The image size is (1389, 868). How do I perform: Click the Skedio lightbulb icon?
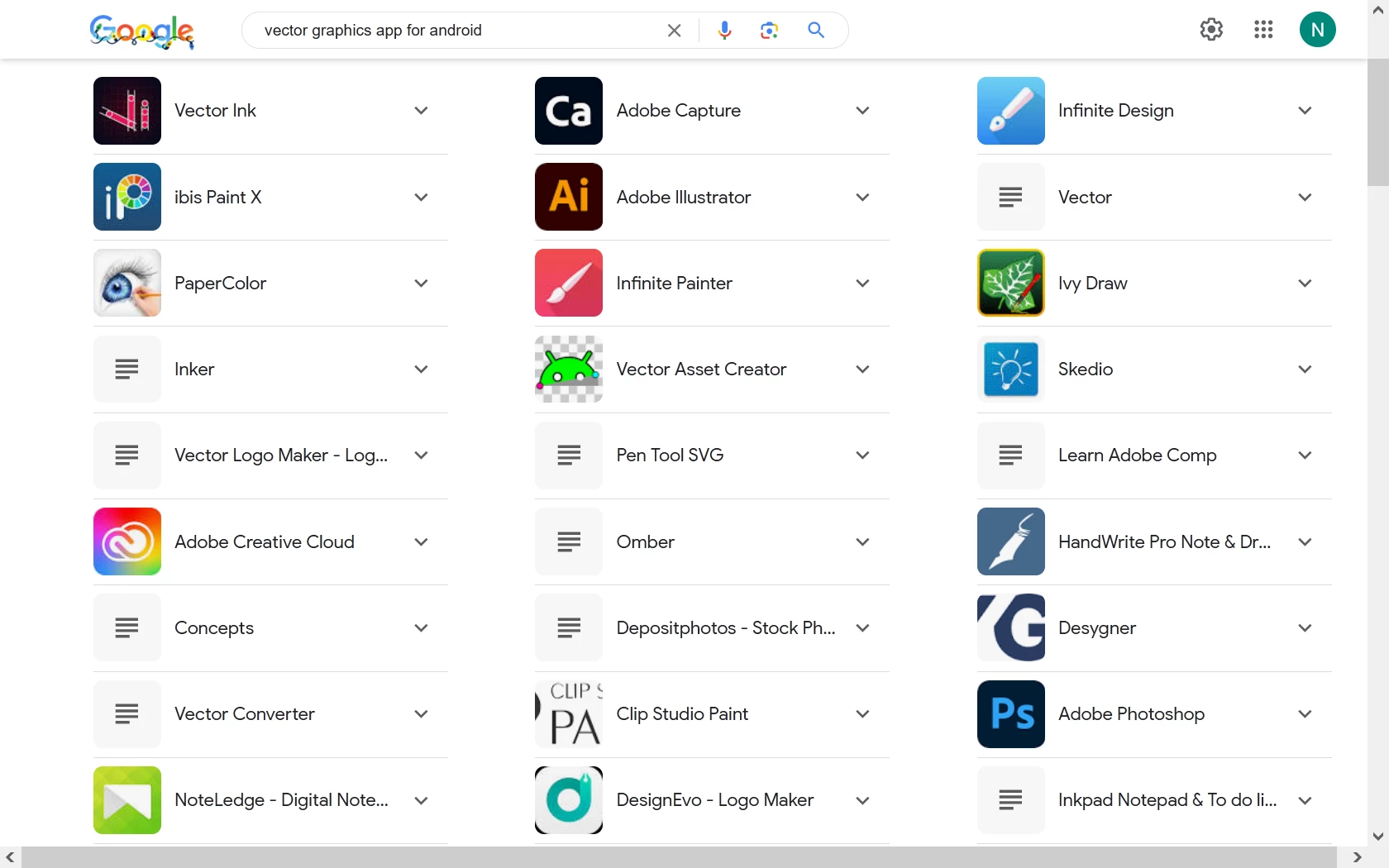point(1010,369)
